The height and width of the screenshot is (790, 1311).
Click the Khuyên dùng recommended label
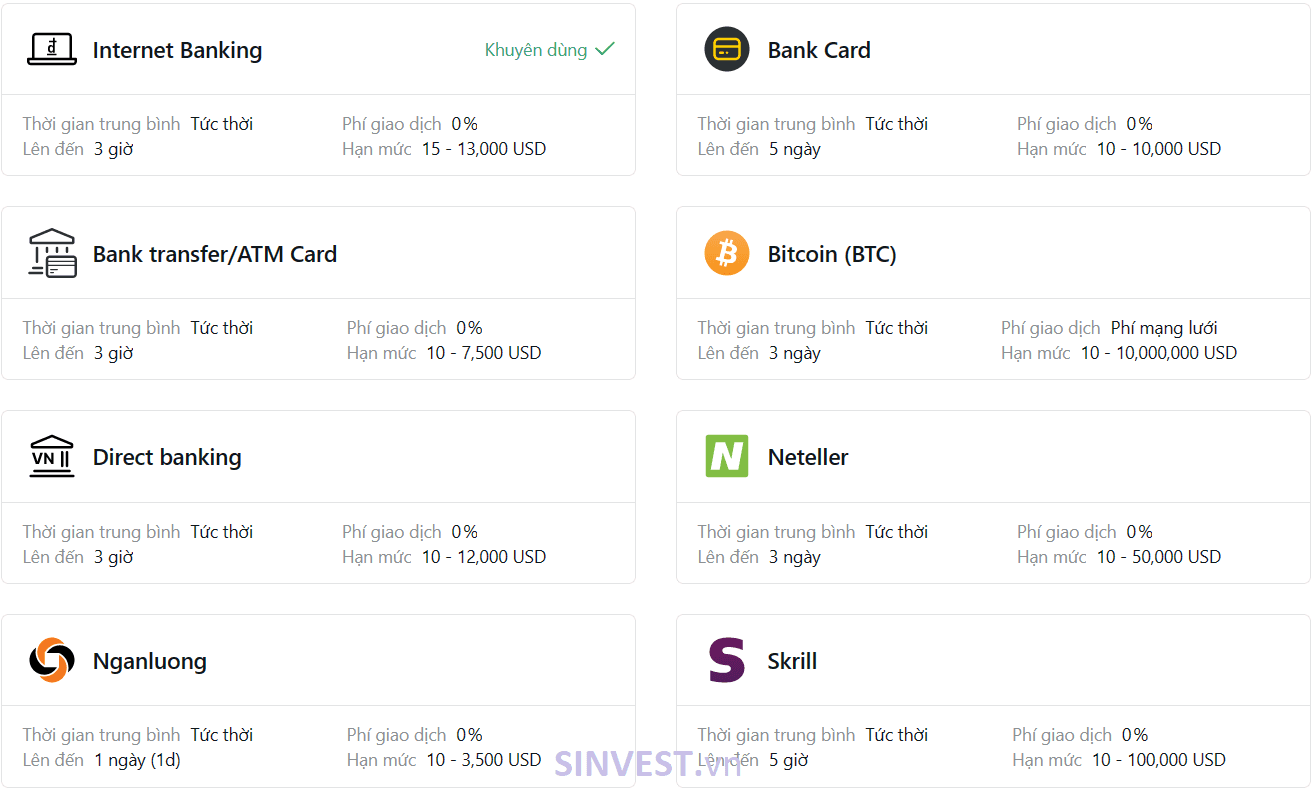[536, 50]
